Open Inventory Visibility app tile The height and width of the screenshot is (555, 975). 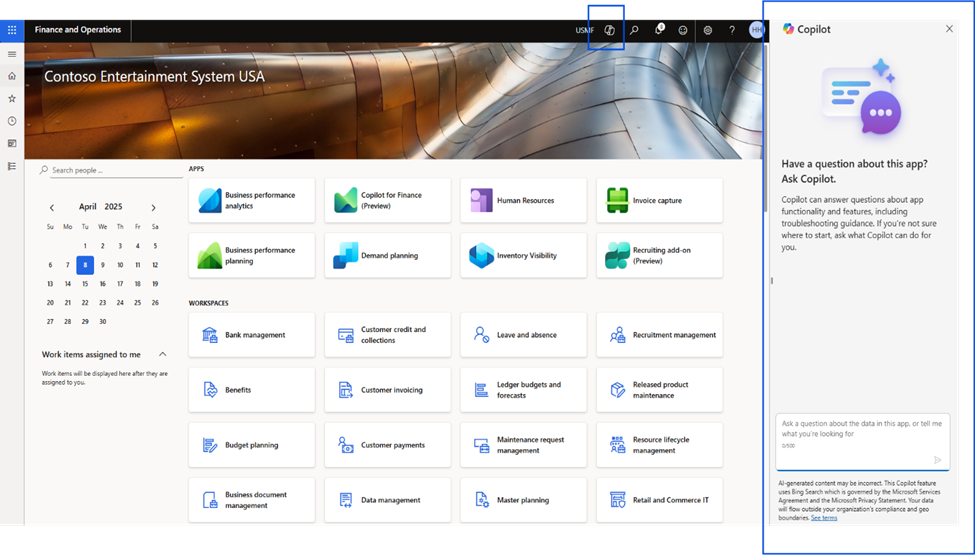524,255
